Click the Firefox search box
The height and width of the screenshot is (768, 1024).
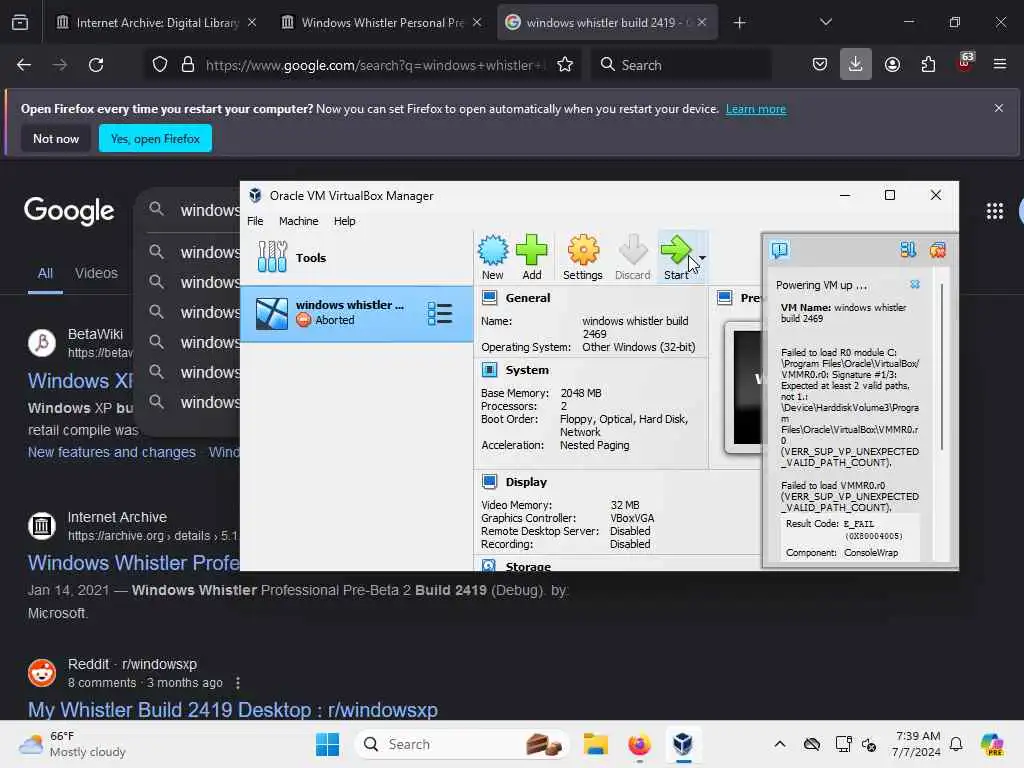pyautogui.click(x=681, y=65)
